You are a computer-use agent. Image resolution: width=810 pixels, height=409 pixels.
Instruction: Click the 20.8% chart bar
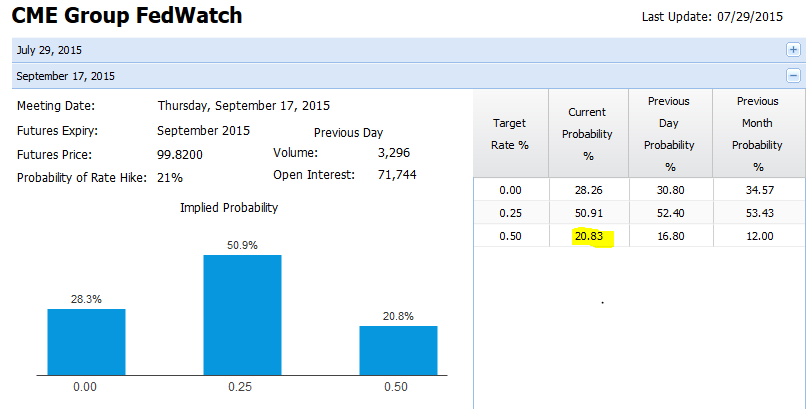[398, 350]
